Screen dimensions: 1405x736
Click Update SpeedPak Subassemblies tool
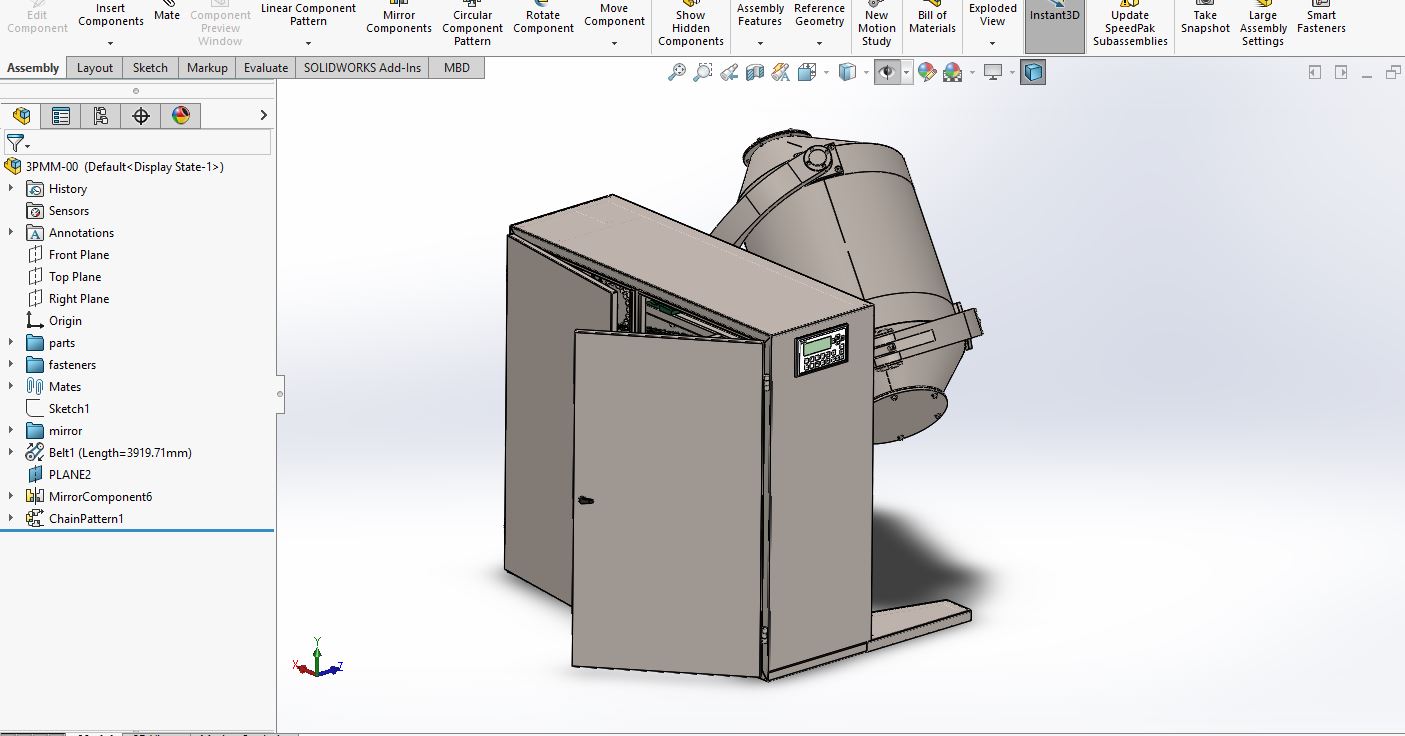tap(1130, 25)
